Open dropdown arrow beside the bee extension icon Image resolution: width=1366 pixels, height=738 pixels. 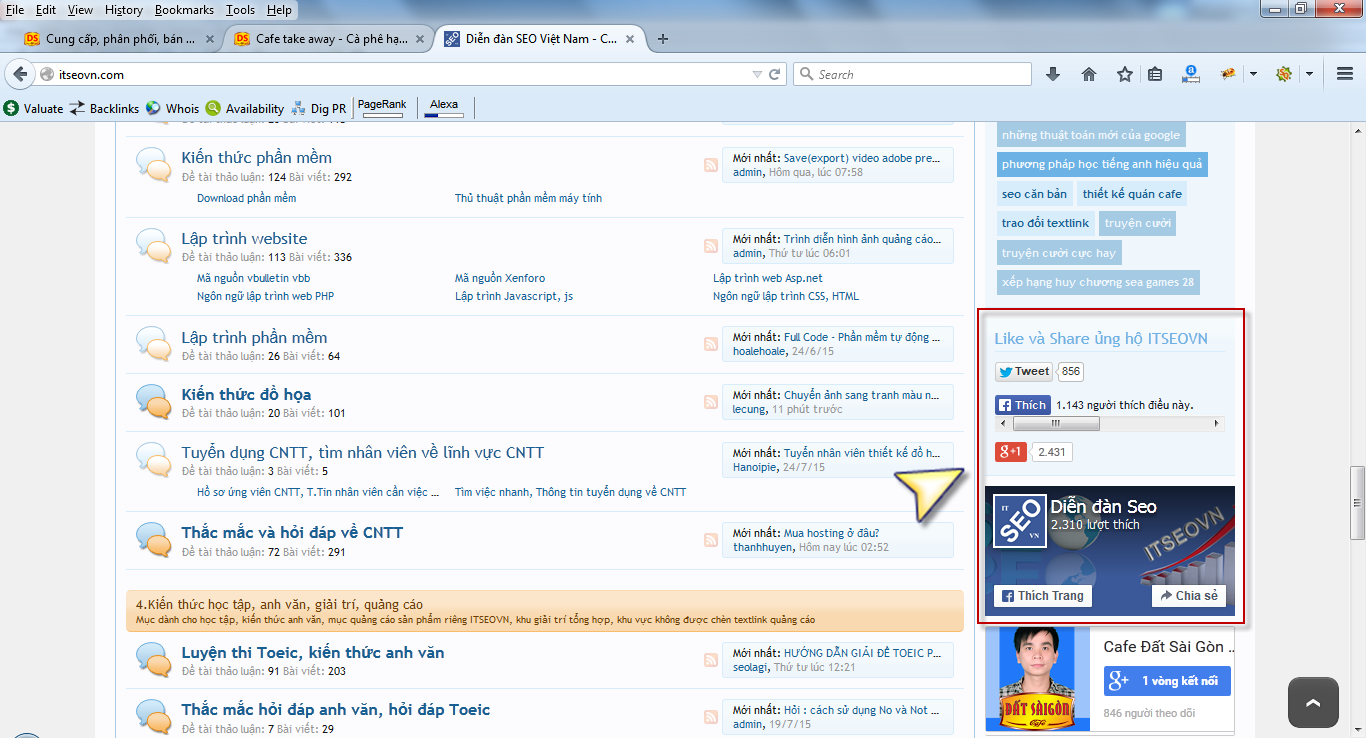[1252, 74]
